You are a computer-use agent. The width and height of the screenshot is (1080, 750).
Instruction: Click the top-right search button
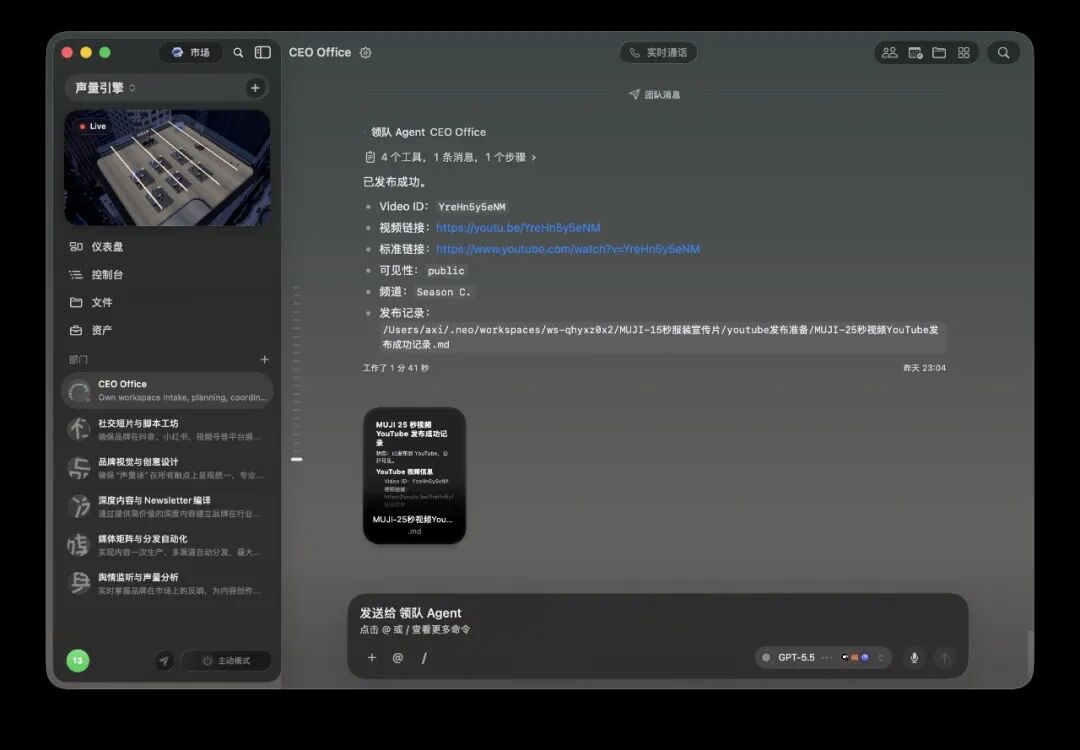point(1004,52)
